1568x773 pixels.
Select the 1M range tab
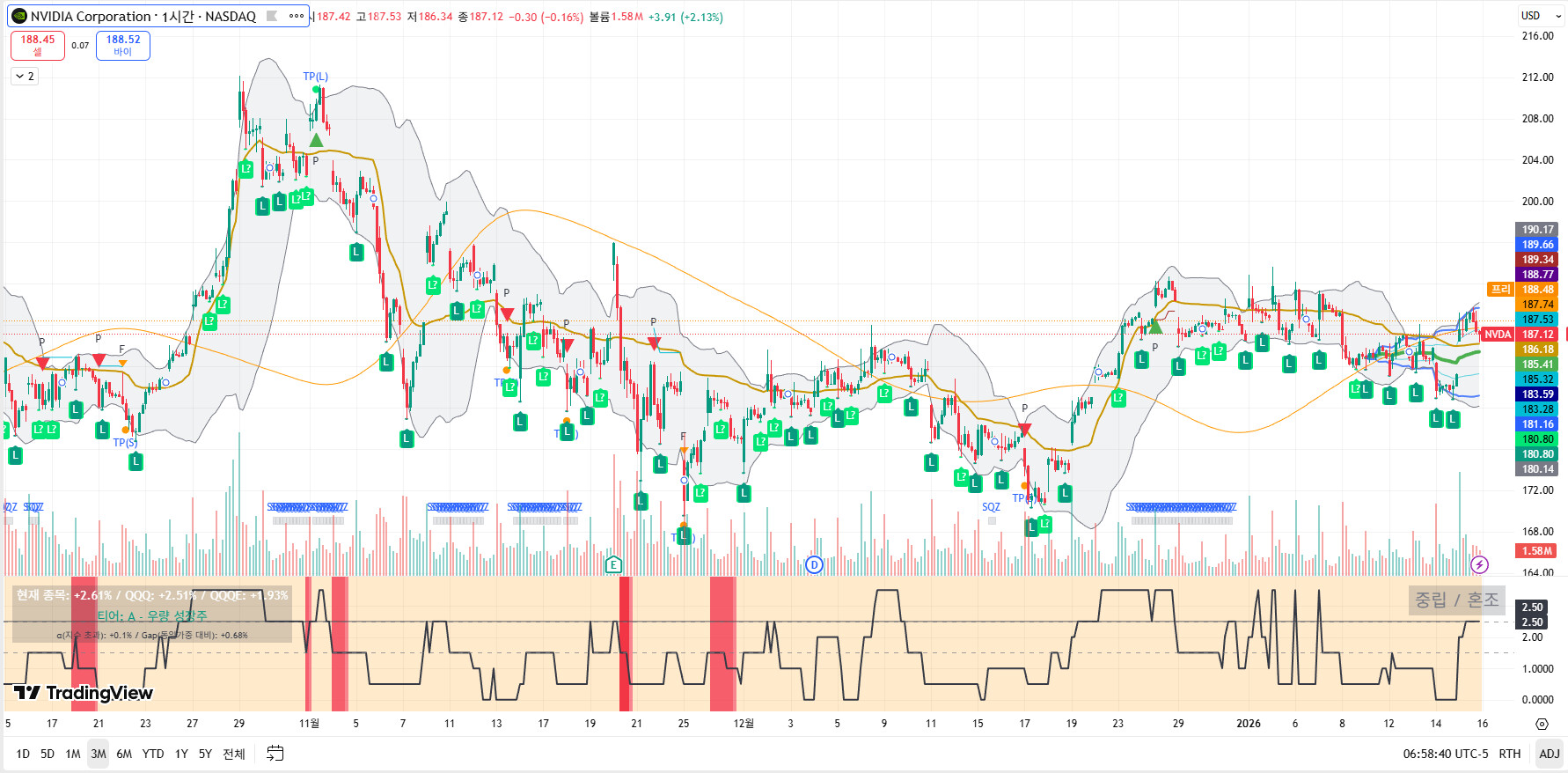coord(73,754)
